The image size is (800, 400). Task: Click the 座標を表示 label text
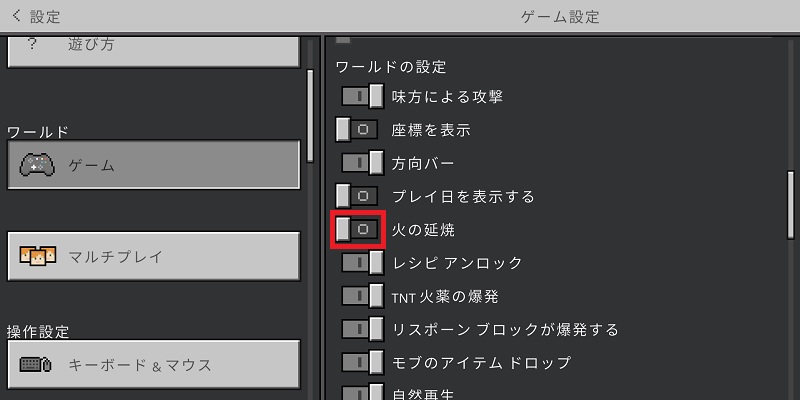431,130
